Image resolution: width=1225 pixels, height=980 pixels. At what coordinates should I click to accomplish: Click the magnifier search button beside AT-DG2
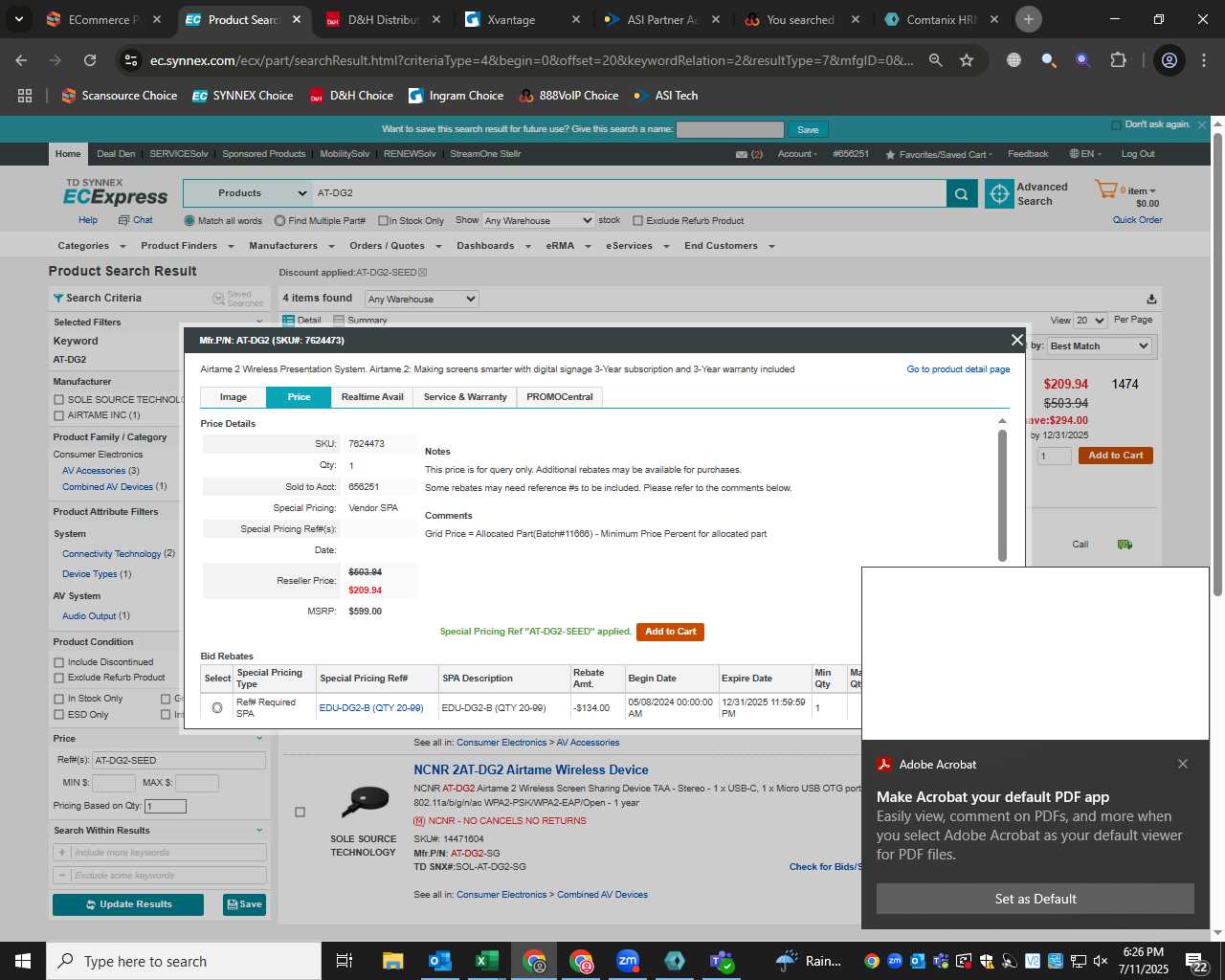click(x=962, y=193)
